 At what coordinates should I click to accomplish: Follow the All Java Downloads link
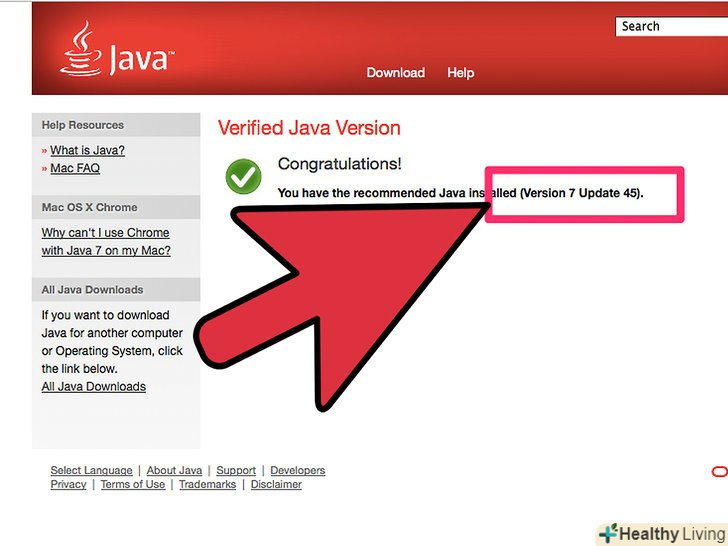[x=93, y=387]
